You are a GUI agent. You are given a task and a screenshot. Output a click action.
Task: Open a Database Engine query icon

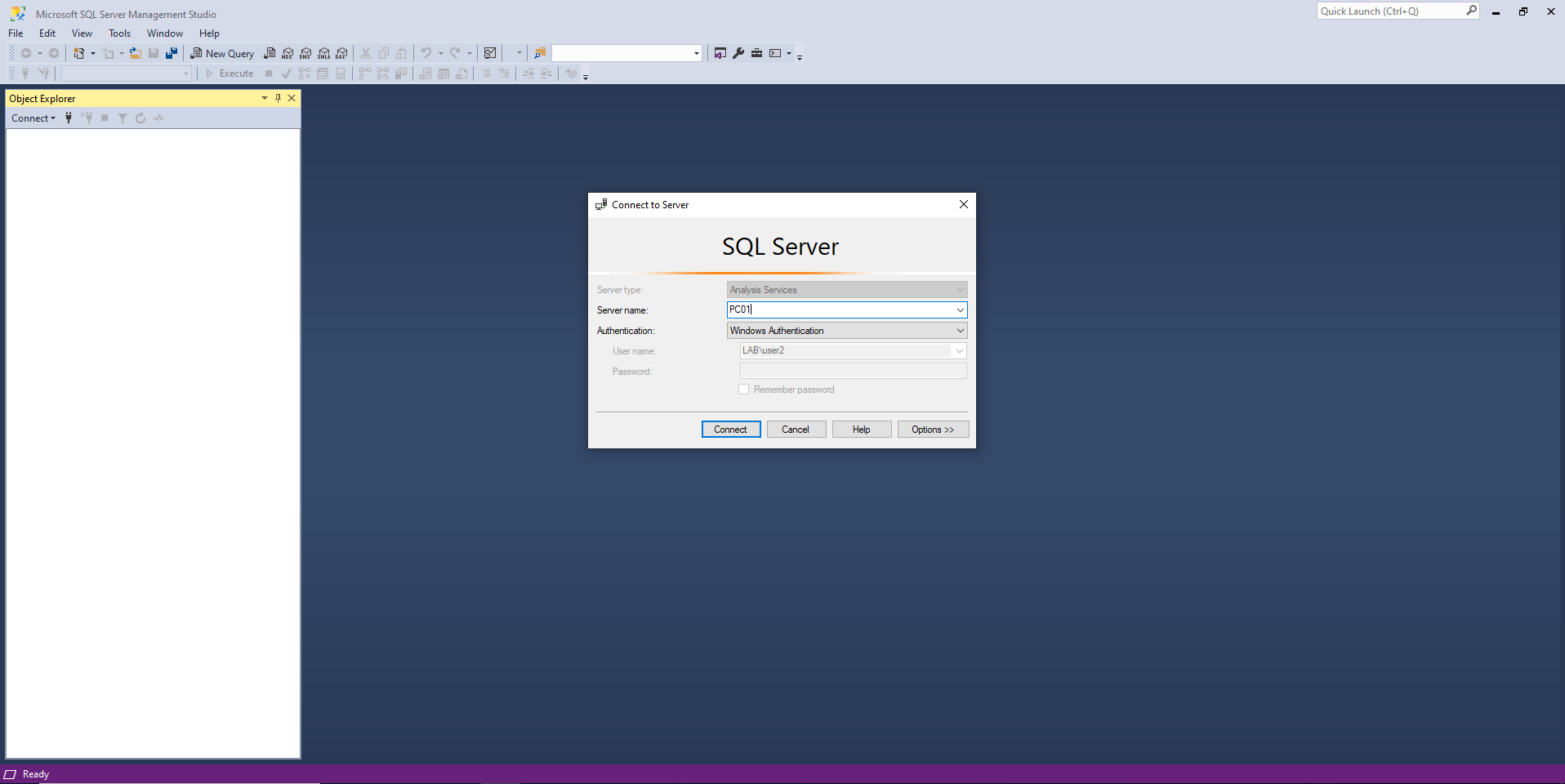(270, 53)
